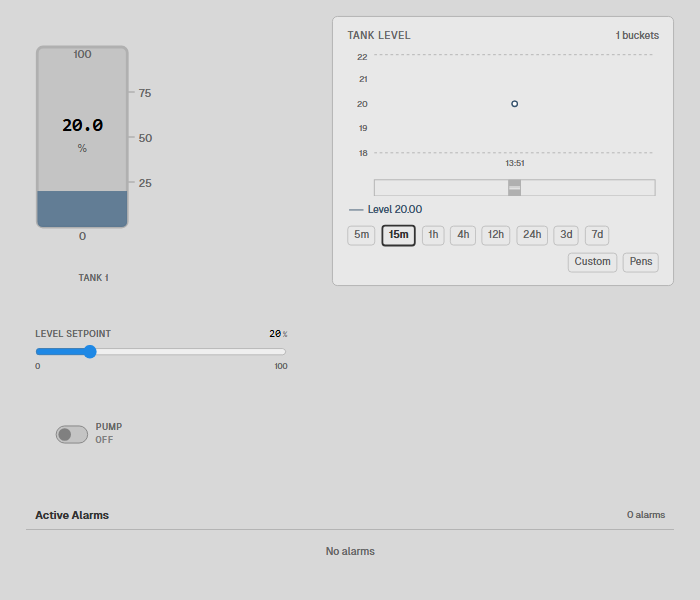Screen dimensions: 700x600
Task: Click the chart range scrubber handle
Action: pyautogui.click(x=514, y=188)
